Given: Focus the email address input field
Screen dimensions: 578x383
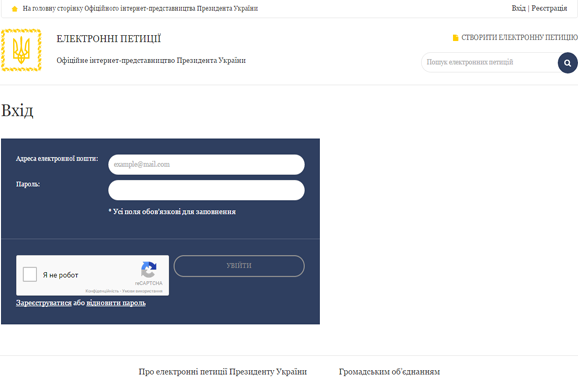Looking at the screenshot, I should pos(206,164).
